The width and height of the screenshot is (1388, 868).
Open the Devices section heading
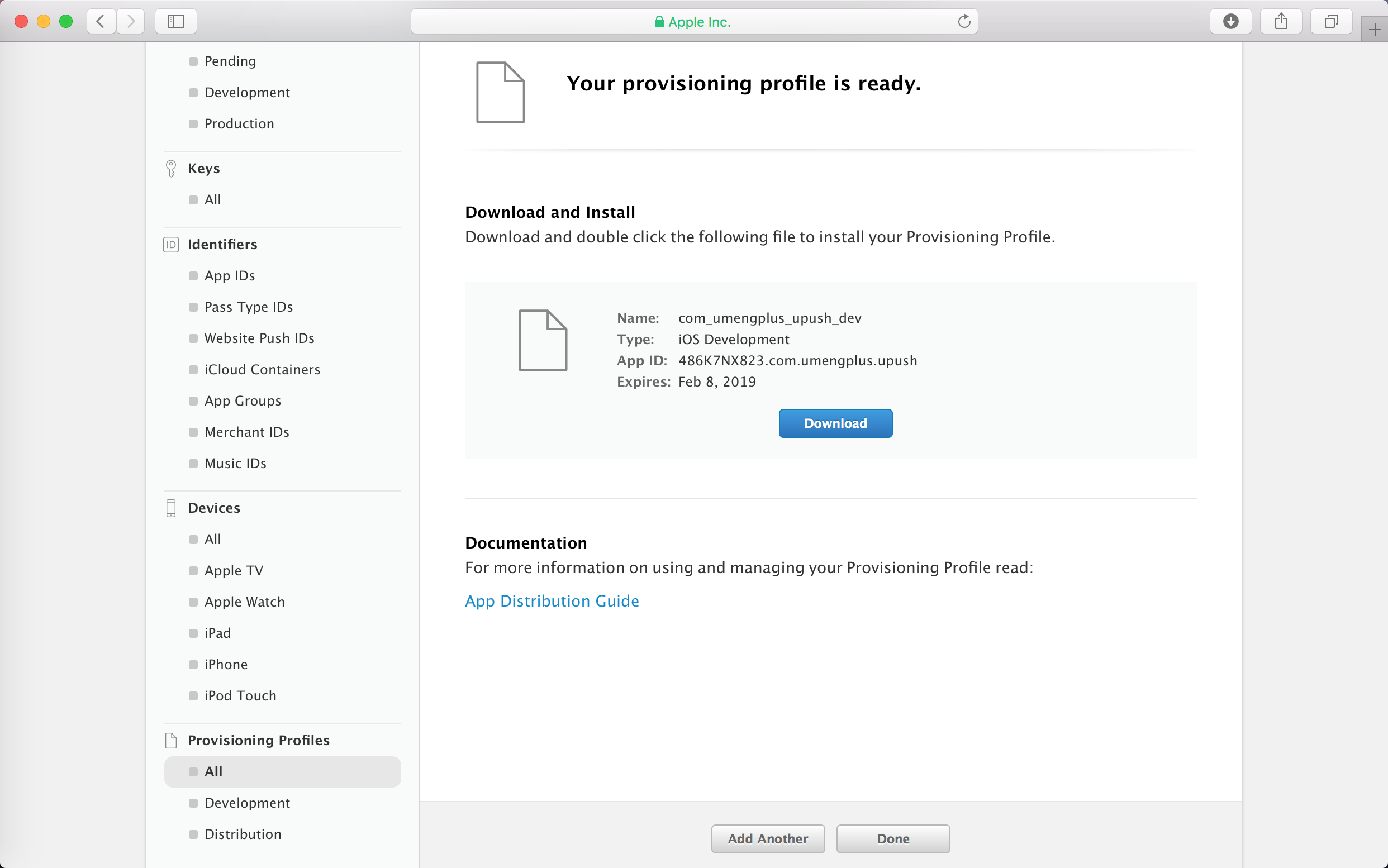pos(213,508)
